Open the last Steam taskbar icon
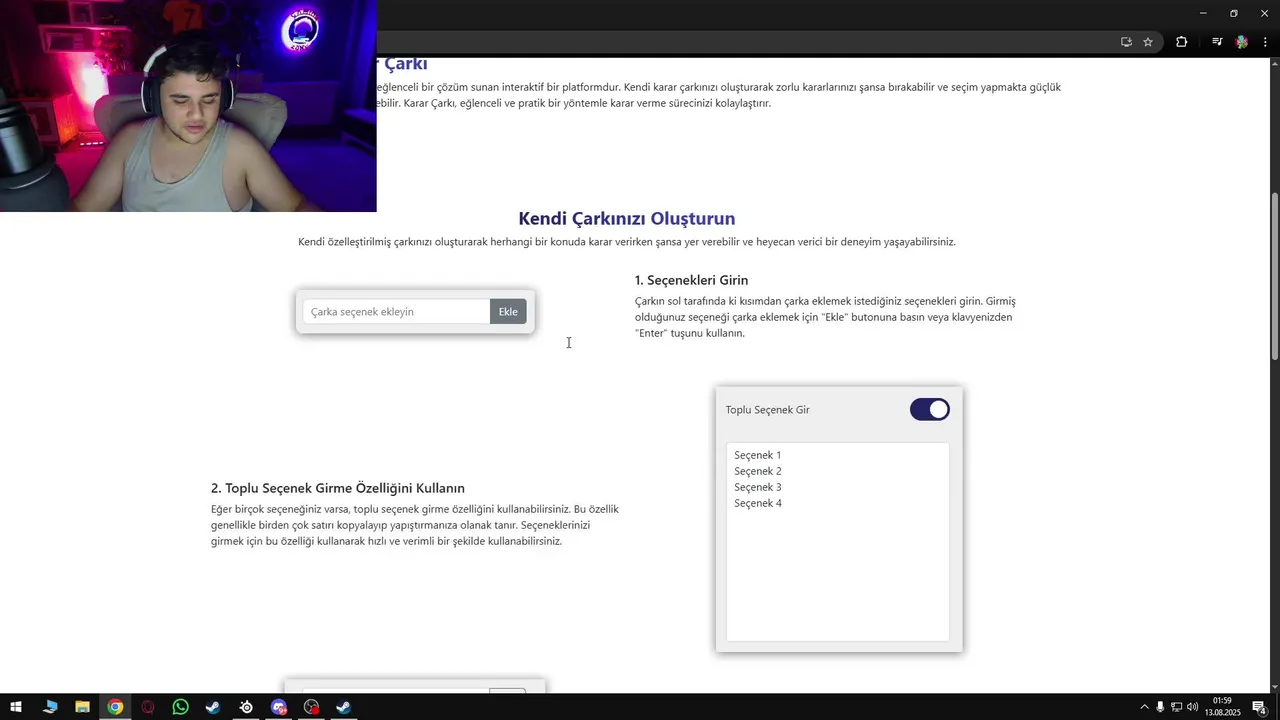Image resolution: width=1280 pixels, height=720 pixels. [x=343, y=707]
